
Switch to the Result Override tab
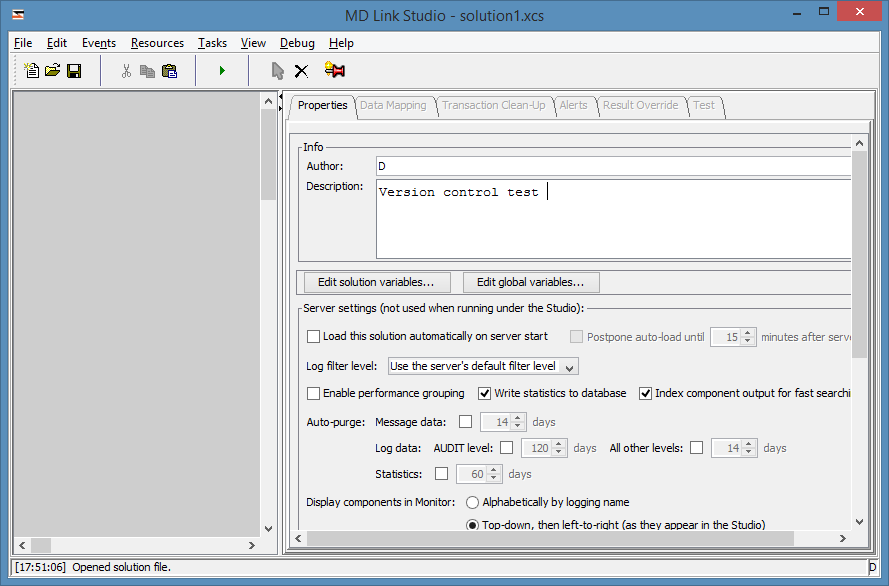(640, 105)
